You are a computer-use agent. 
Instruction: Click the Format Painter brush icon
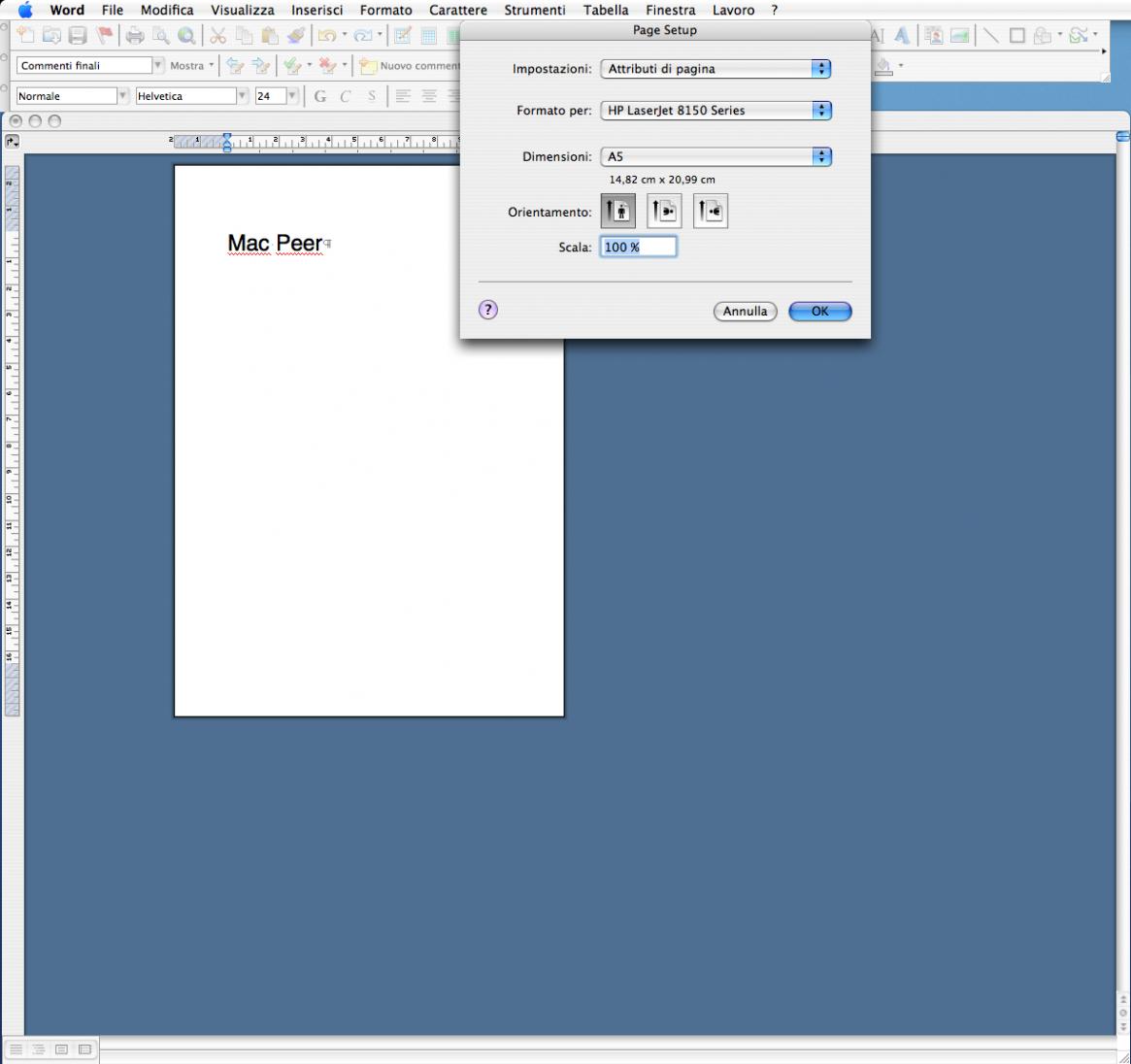[296, 35]
